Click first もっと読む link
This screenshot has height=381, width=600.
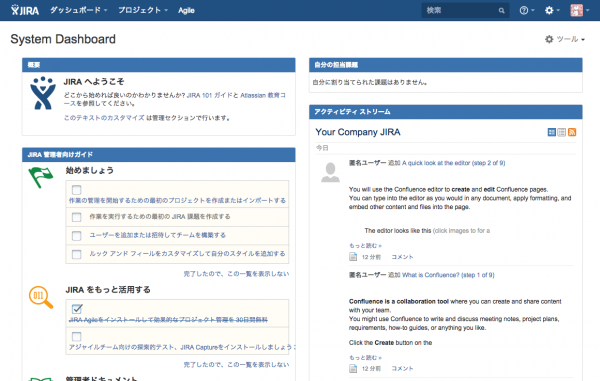365,246
